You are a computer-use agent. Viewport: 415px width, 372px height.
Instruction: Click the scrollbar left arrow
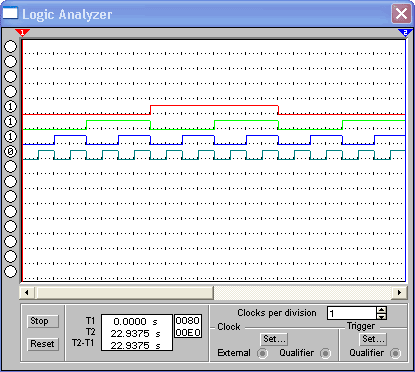[27, 293]
